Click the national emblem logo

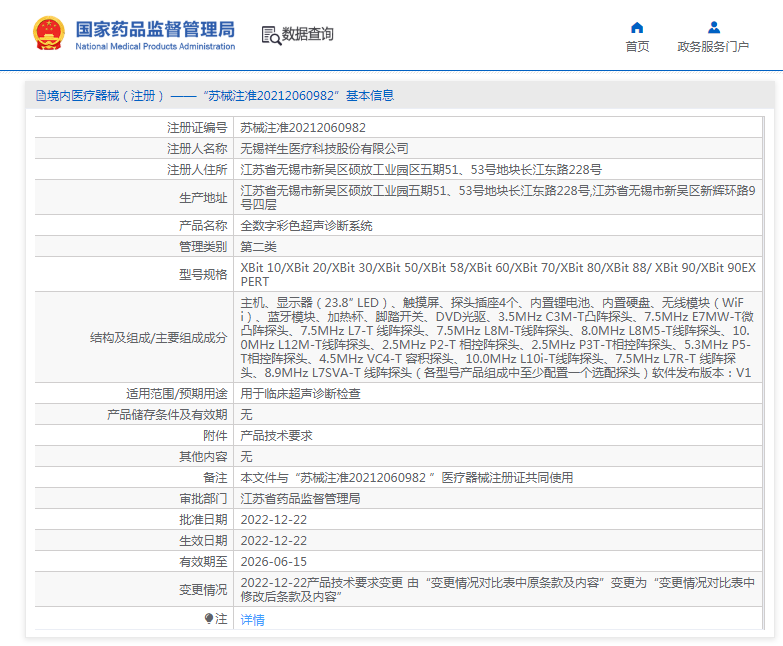50,34
